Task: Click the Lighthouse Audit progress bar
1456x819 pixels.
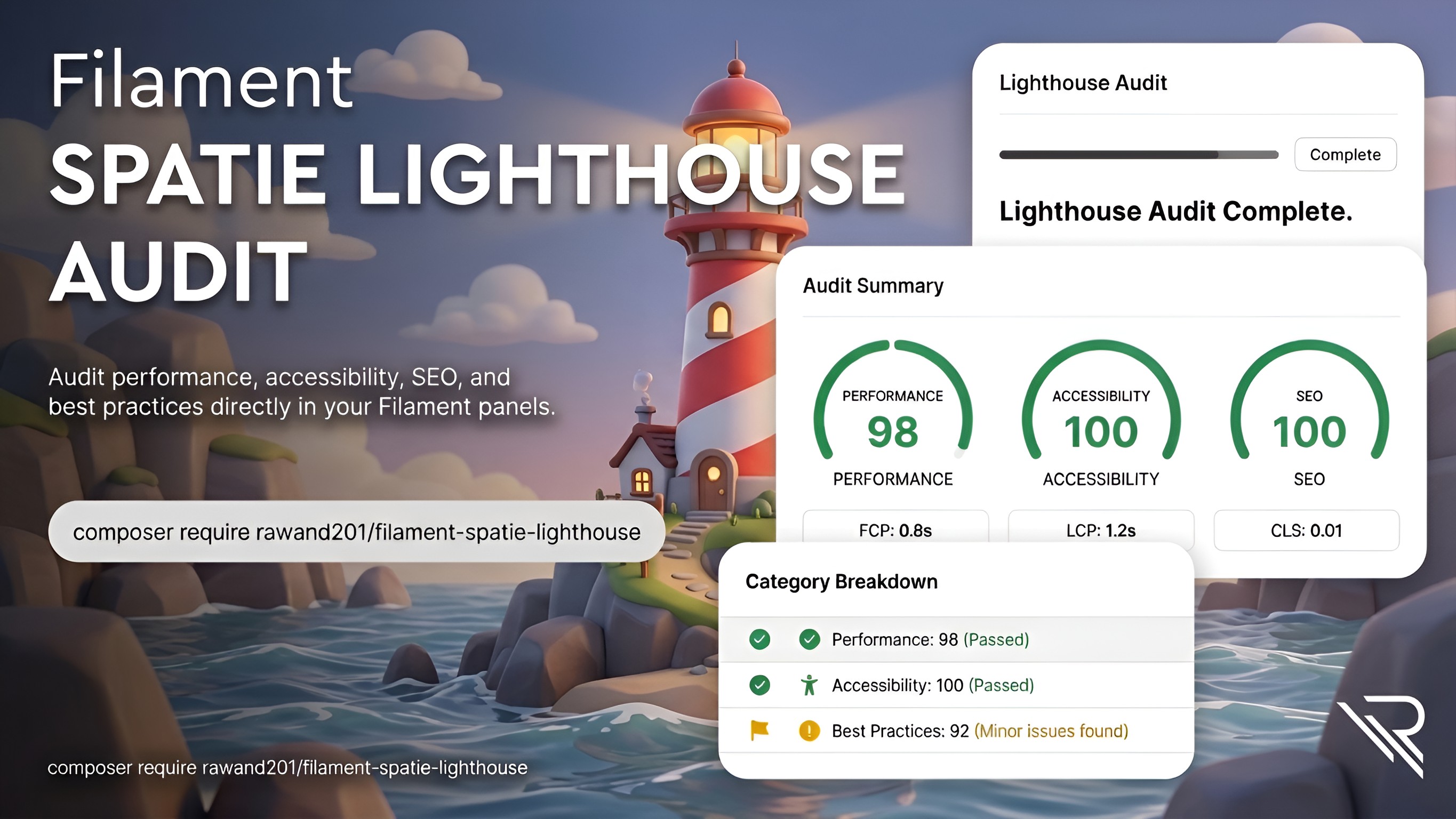Action: point(1138,155)
